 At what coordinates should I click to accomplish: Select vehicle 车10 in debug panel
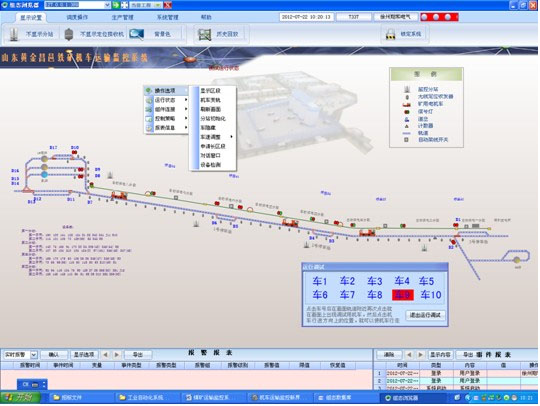tap(430, 295)
